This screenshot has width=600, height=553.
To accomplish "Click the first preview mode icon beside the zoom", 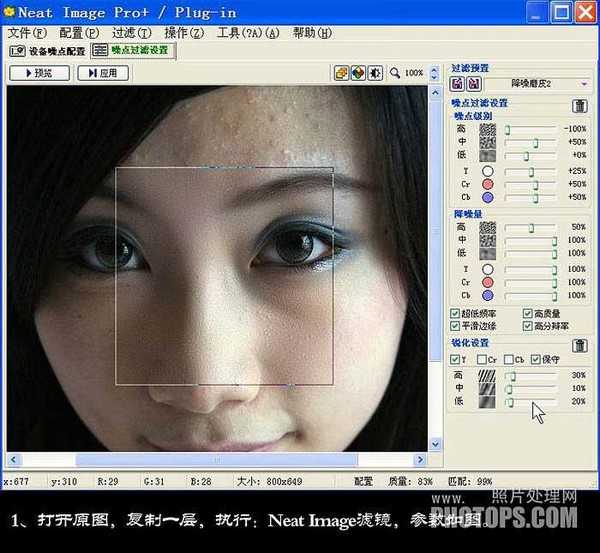I will point(341,73).
